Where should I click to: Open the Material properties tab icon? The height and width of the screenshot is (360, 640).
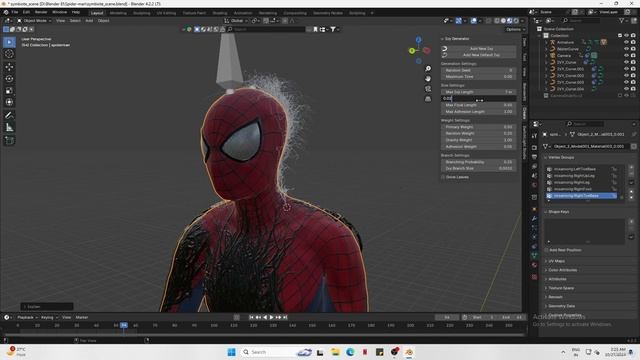coord(534,265)
